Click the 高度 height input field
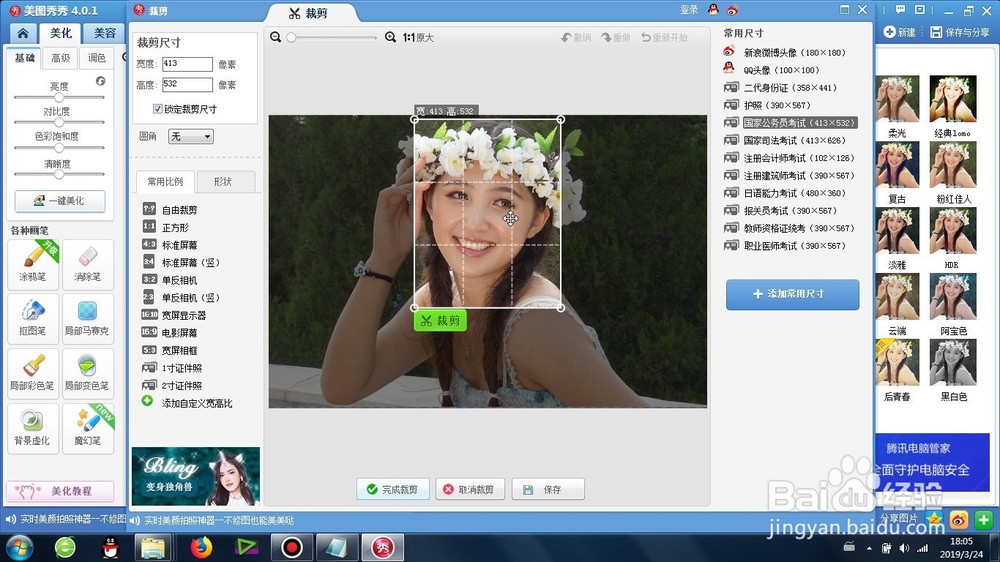 pyautogui.click(x=187, y=84)
